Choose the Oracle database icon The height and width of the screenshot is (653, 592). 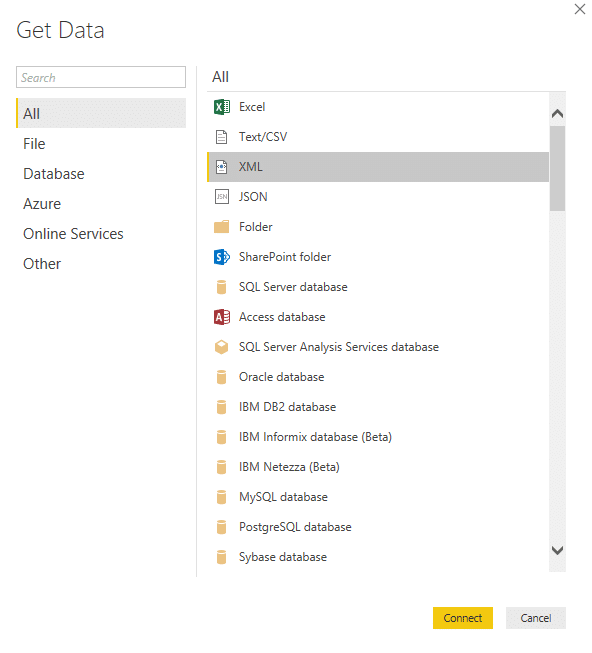221,377
